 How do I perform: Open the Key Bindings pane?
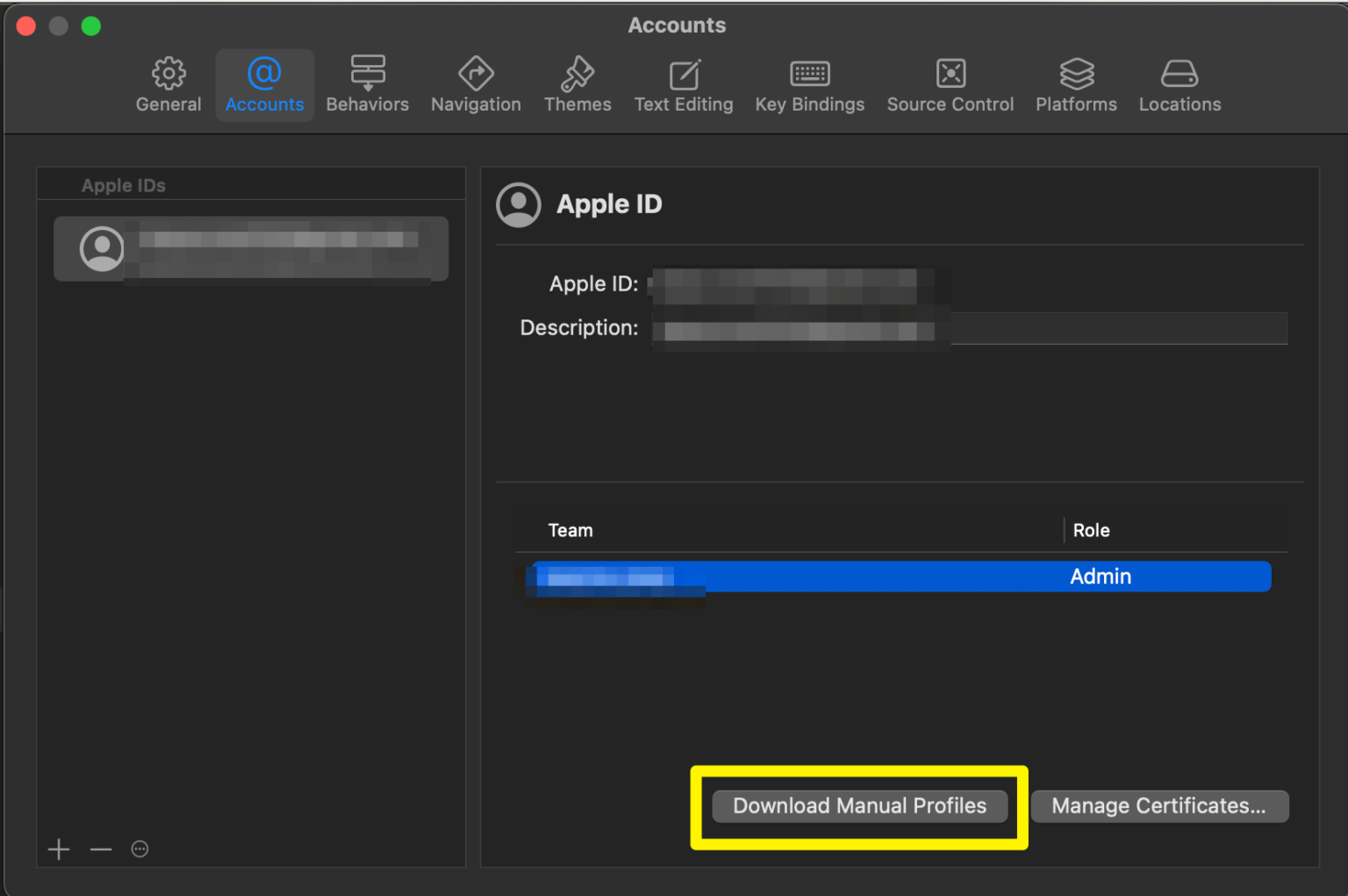coord(809,83)
